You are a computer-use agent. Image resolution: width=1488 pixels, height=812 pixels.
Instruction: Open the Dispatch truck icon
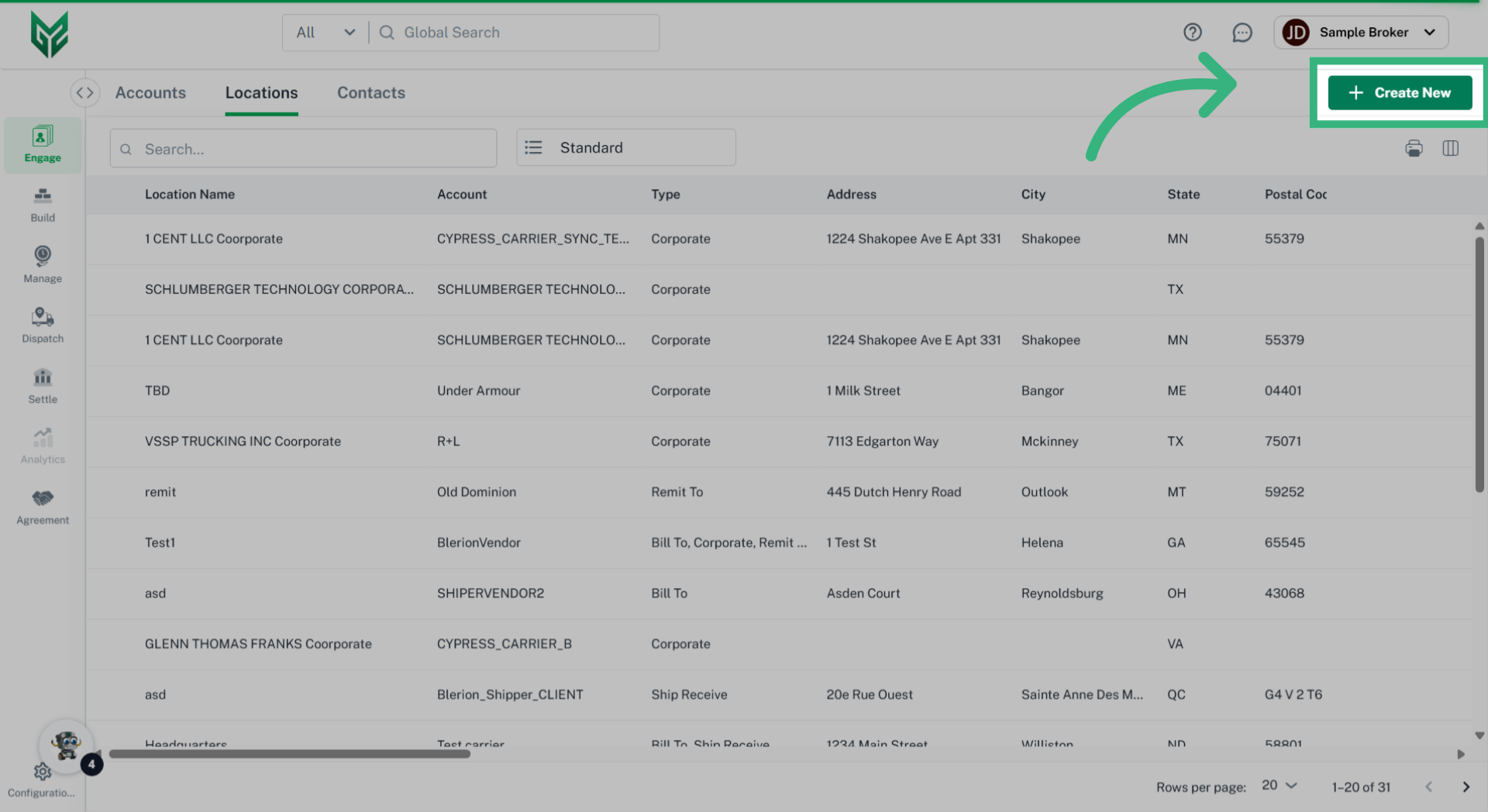click(43, 325)
